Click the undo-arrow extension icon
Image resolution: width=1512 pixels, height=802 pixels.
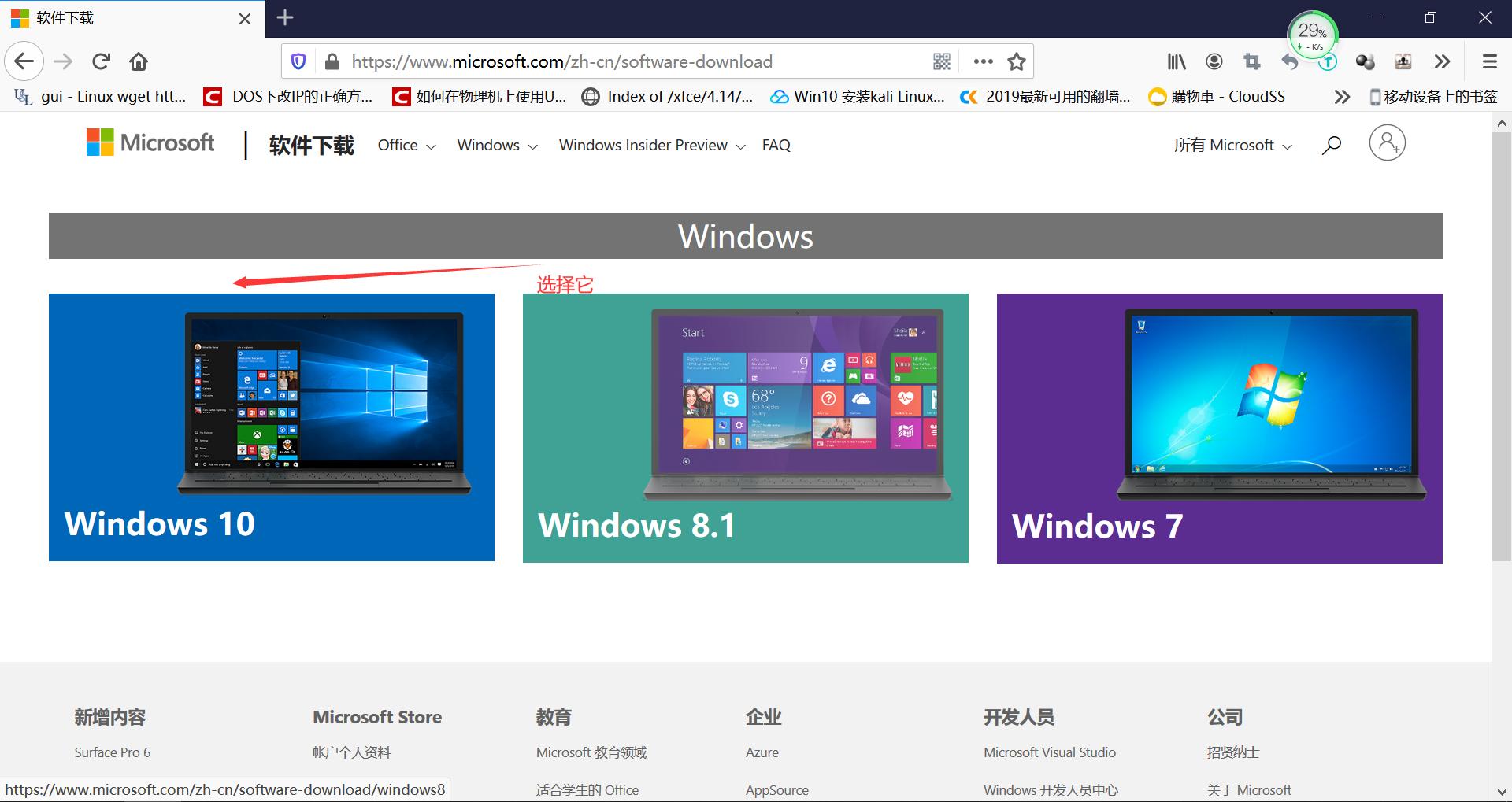(x=1290, y=61)
